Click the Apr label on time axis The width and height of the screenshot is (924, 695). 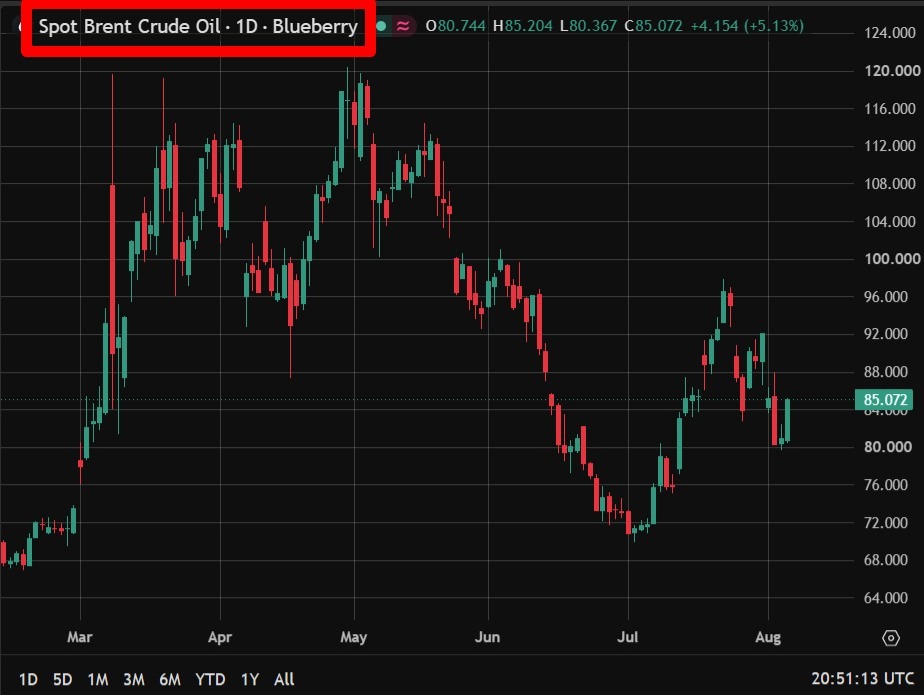[220, 637]
